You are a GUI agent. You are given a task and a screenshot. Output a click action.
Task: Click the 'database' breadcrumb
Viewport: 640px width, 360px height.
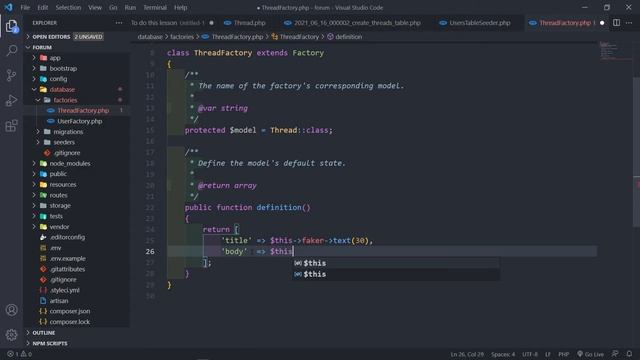(150, 37)
